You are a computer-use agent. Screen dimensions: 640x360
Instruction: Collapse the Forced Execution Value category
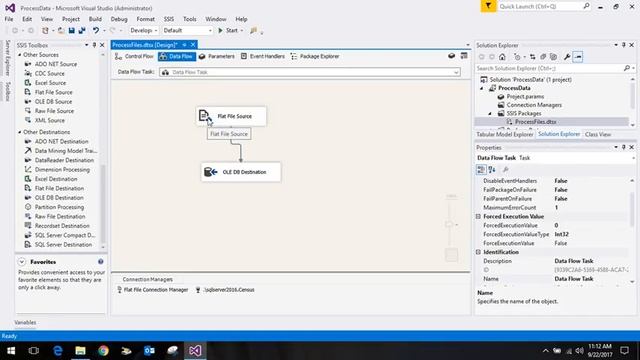coord(478,216)
